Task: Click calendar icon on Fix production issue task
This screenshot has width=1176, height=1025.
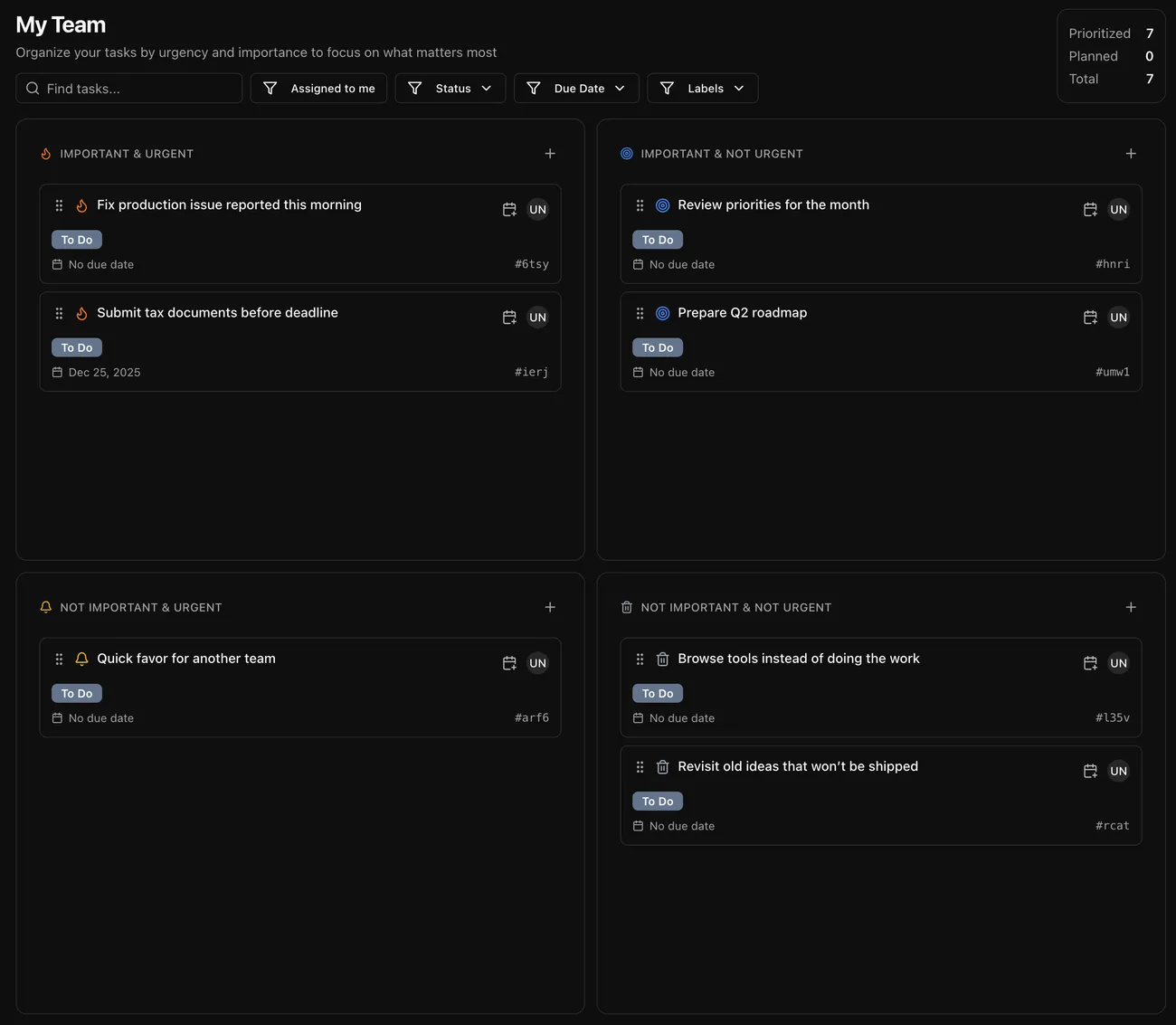Action: tap(509, 210)
